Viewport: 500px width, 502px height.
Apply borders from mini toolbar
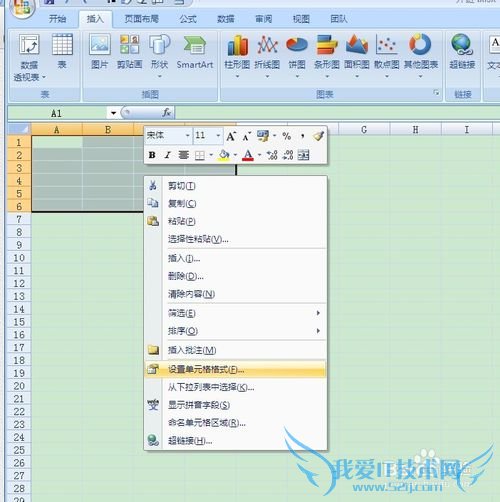point(199,155)
